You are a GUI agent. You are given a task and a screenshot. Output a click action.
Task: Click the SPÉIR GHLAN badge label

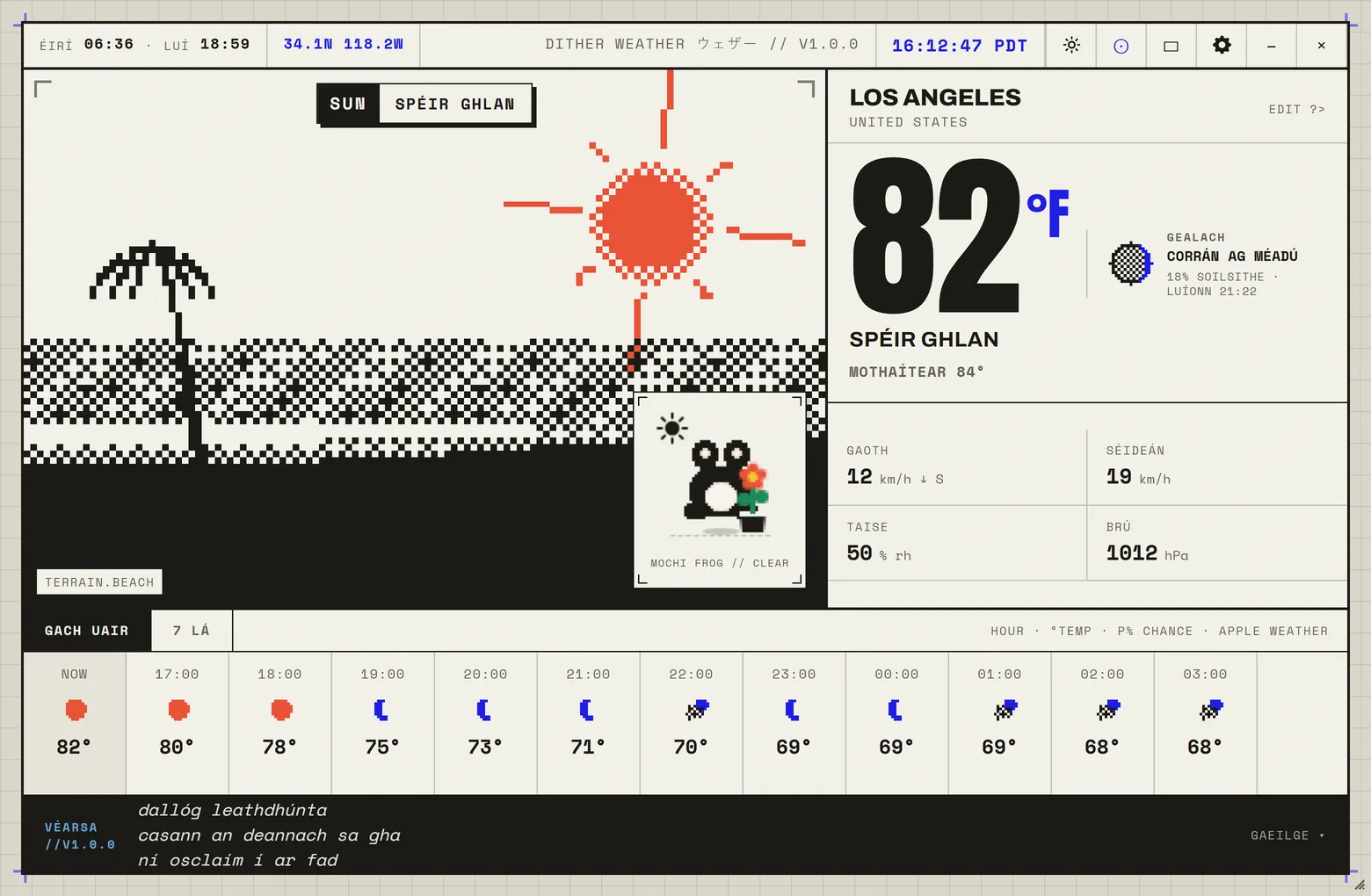point(455,104)
